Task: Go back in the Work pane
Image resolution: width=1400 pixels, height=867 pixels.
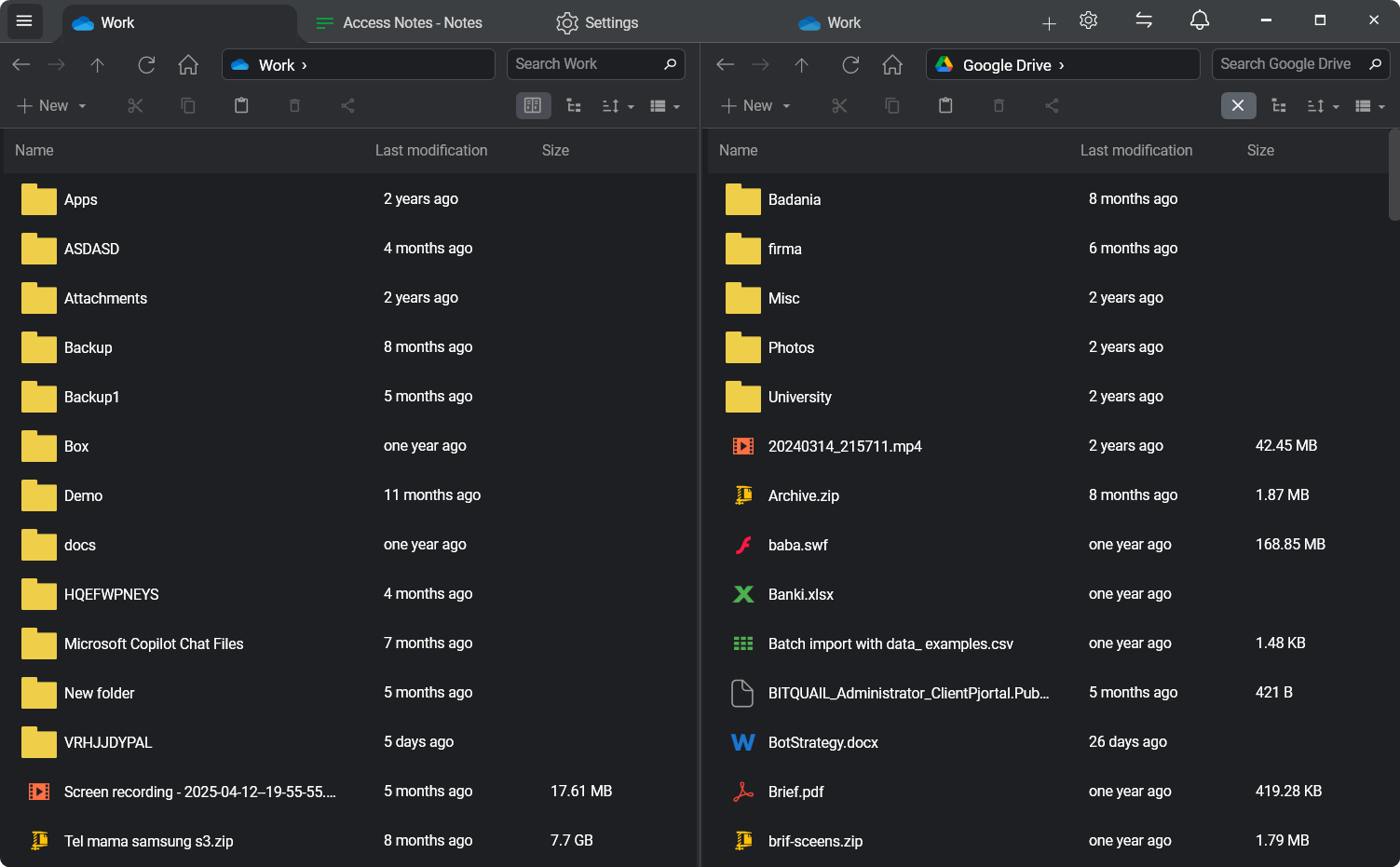Action: [x=21, y=64]
